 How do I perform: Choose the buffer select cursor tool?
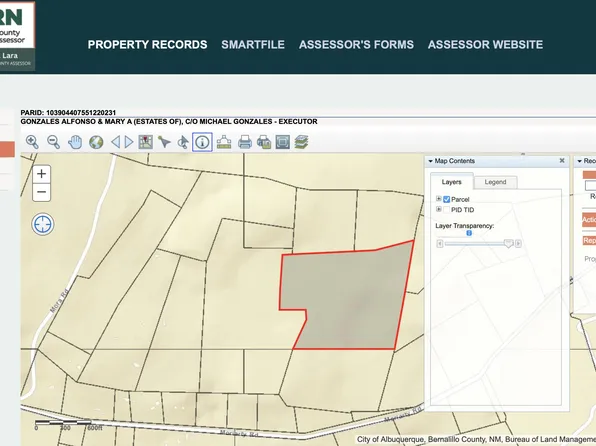coord(183,142)
